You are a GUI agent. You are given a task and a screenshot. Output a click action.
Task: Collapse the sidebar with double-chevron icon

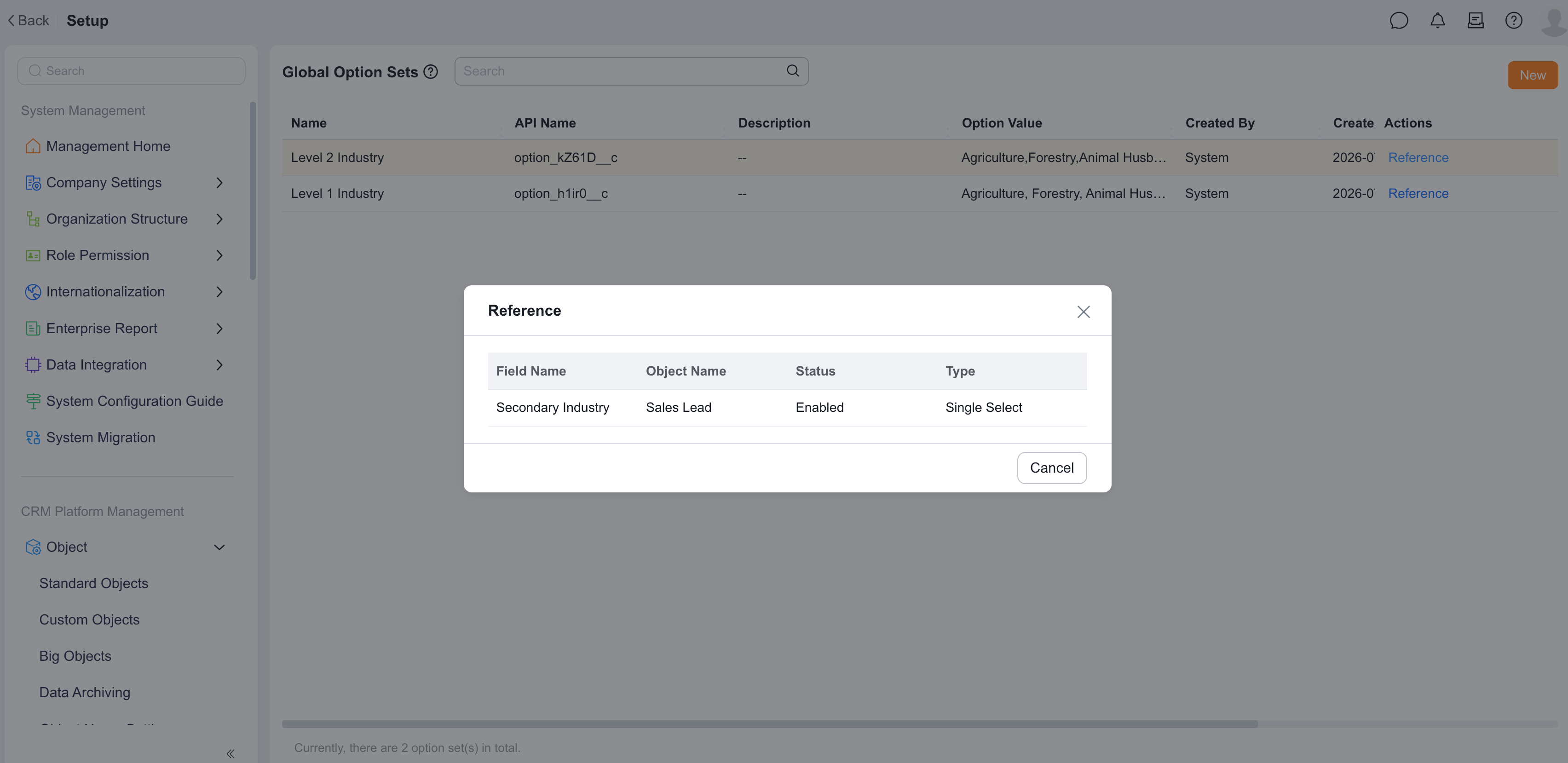230,753
